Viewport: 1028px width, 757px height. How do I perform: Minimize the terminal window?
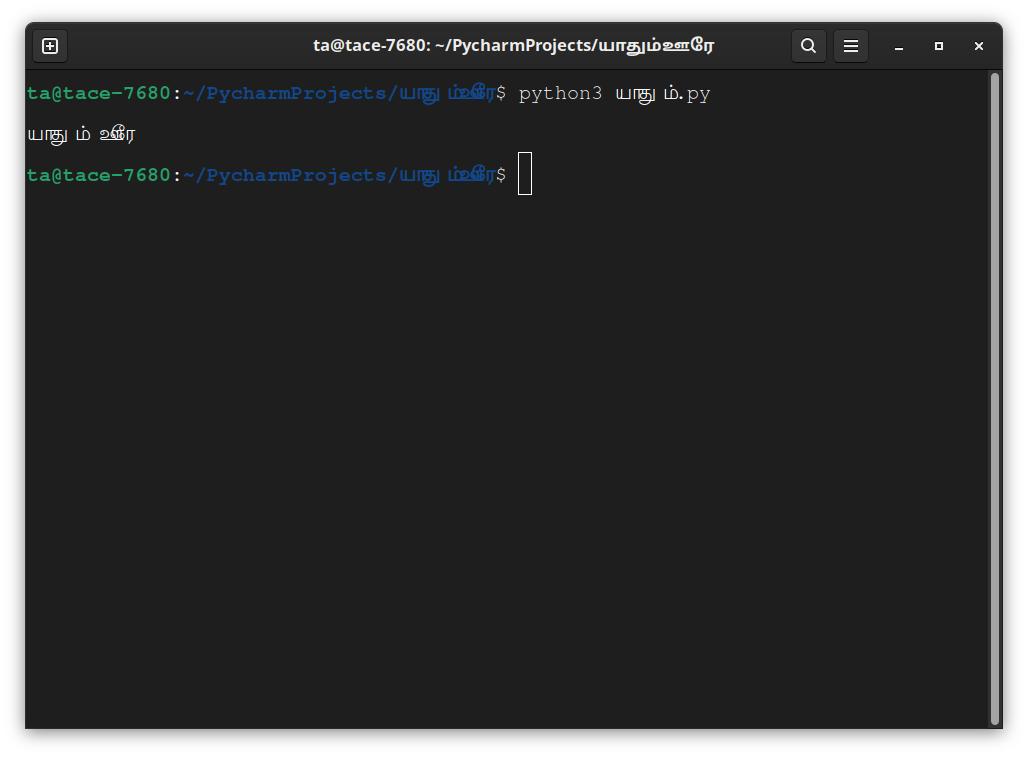(x=899, y=46)
